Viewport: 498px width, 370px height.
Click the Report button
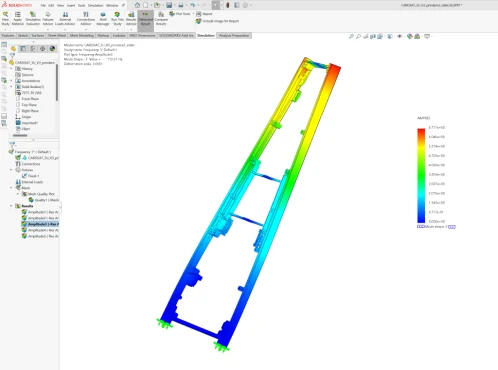(x=204, y=14)
